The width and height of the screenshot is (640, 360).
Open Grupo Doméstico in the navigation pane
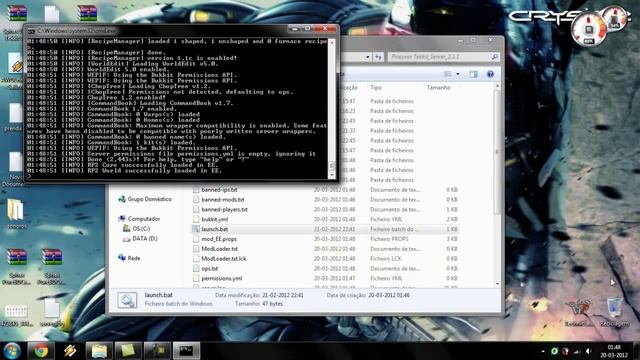pos(149,199)
